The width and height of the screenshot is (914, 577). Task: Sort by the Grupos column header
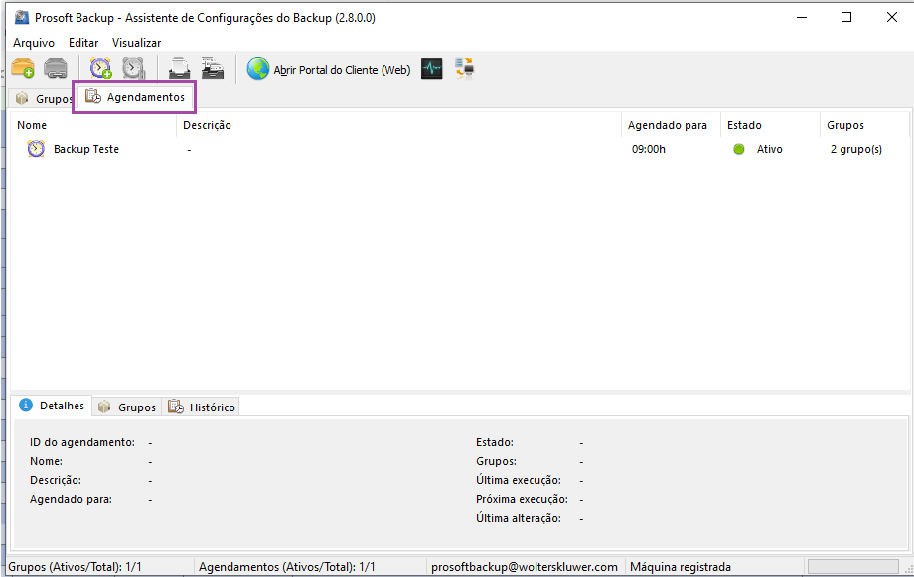865,125
